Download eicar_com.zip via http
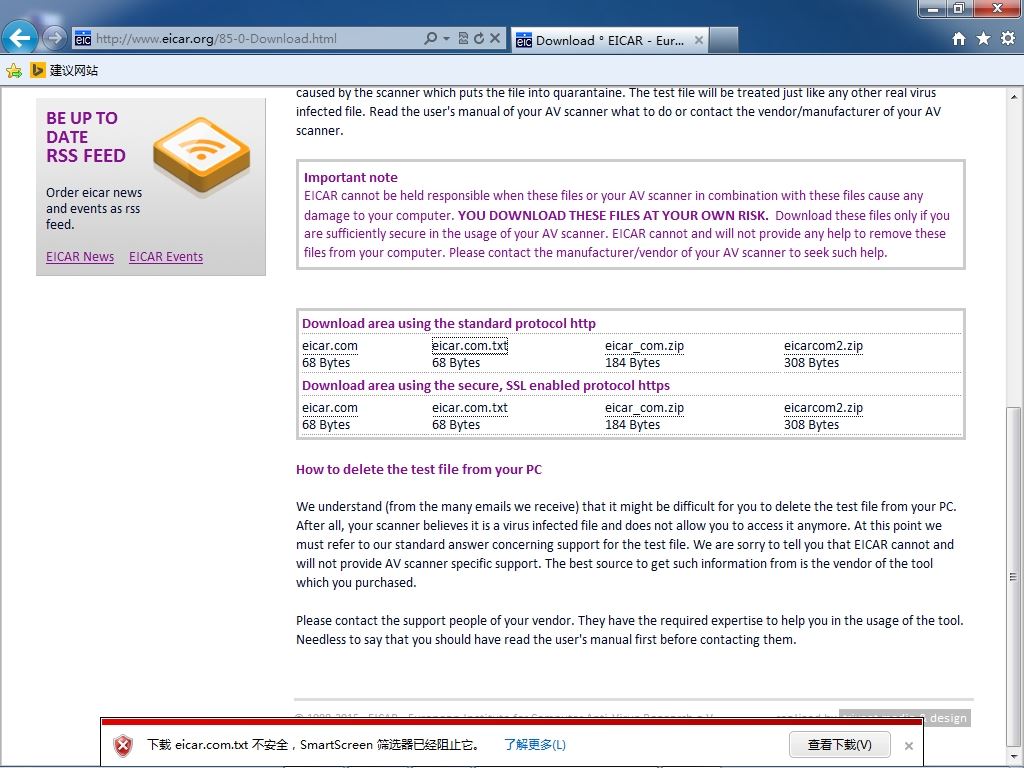The width and height of the screenshot is (1024, 768). point(644,346)
